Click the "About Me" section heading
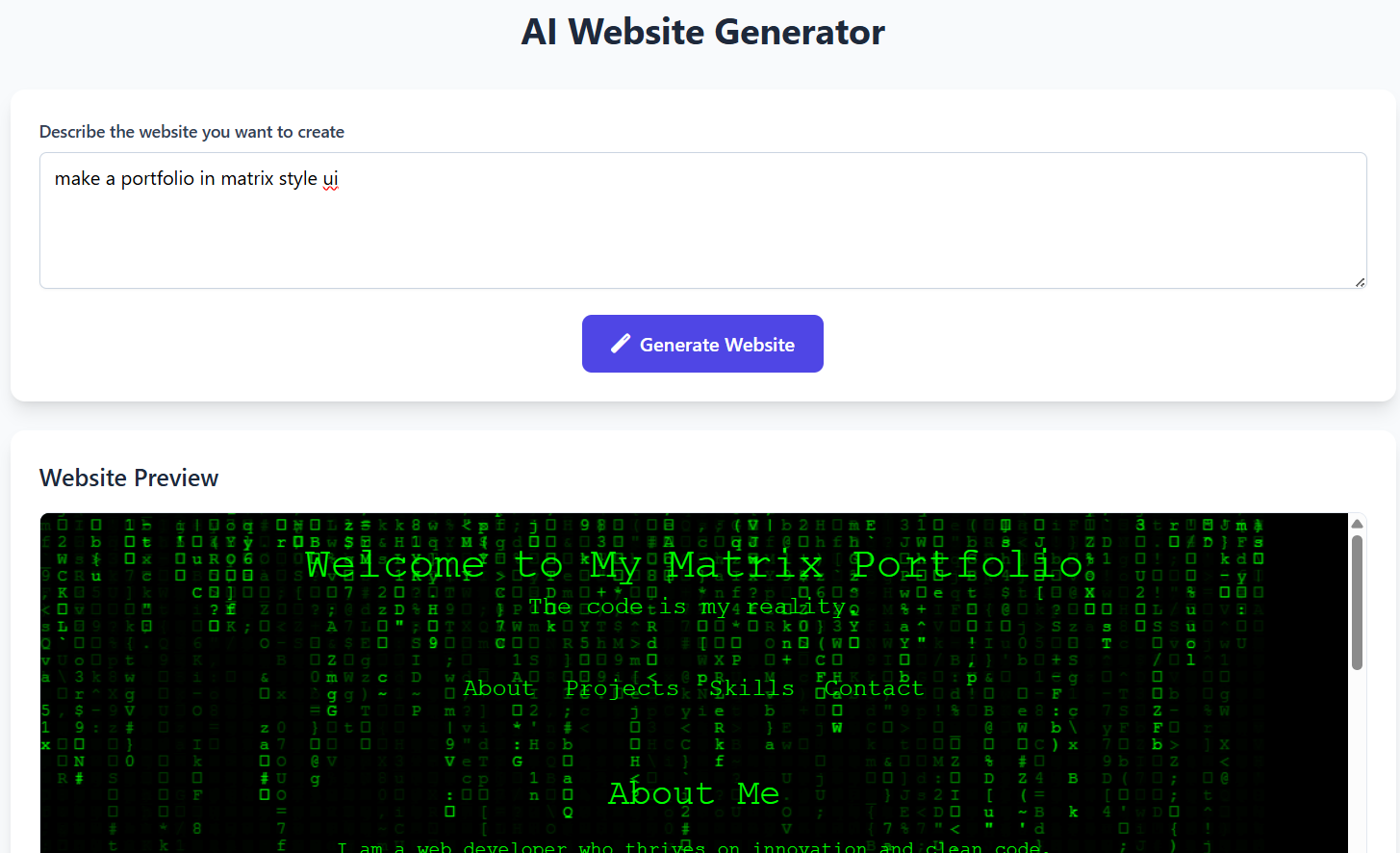 694,793
